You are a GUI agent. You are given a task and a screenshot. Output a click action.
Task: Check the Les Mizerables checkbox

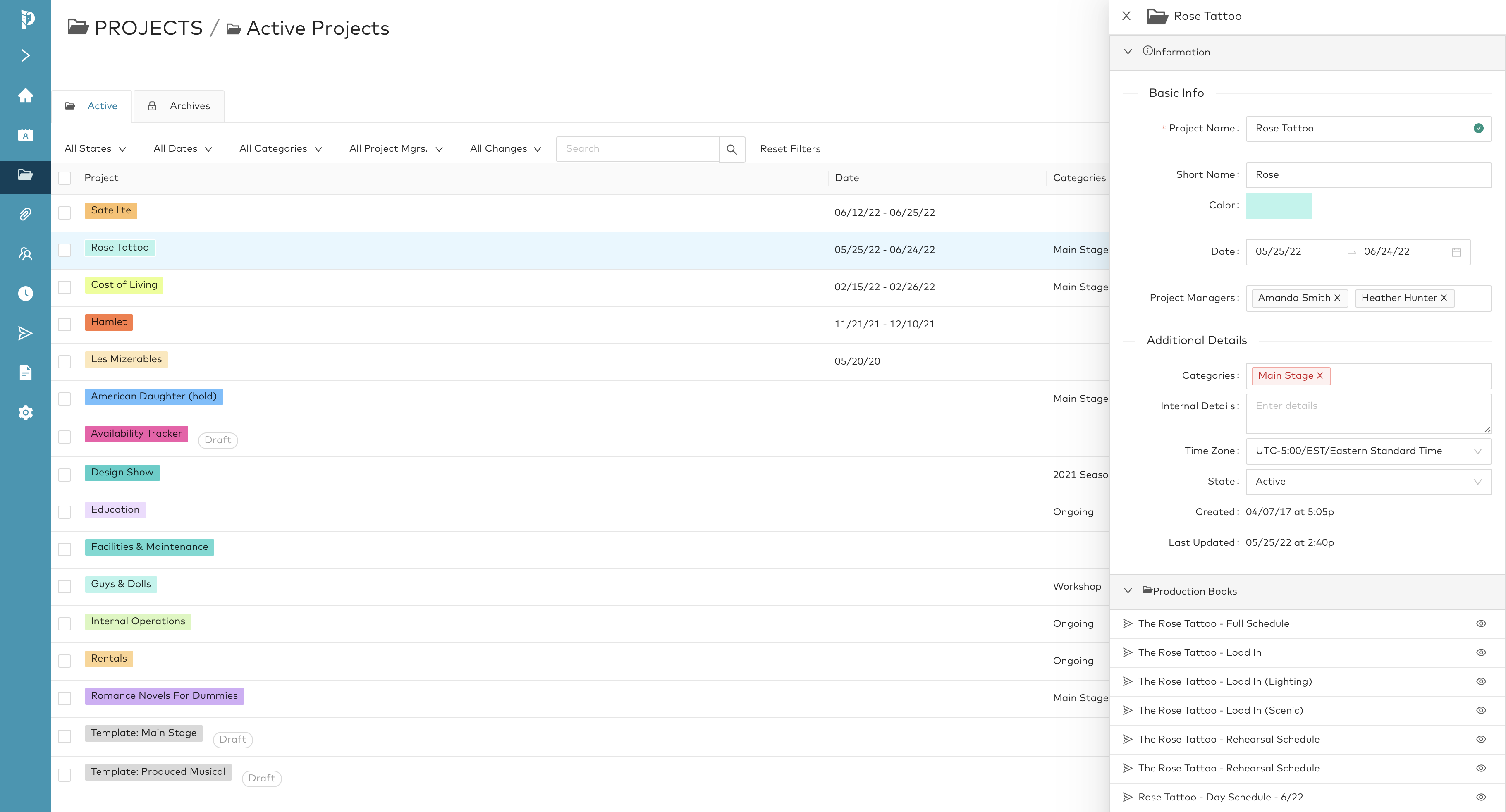[x=65, y=362]
